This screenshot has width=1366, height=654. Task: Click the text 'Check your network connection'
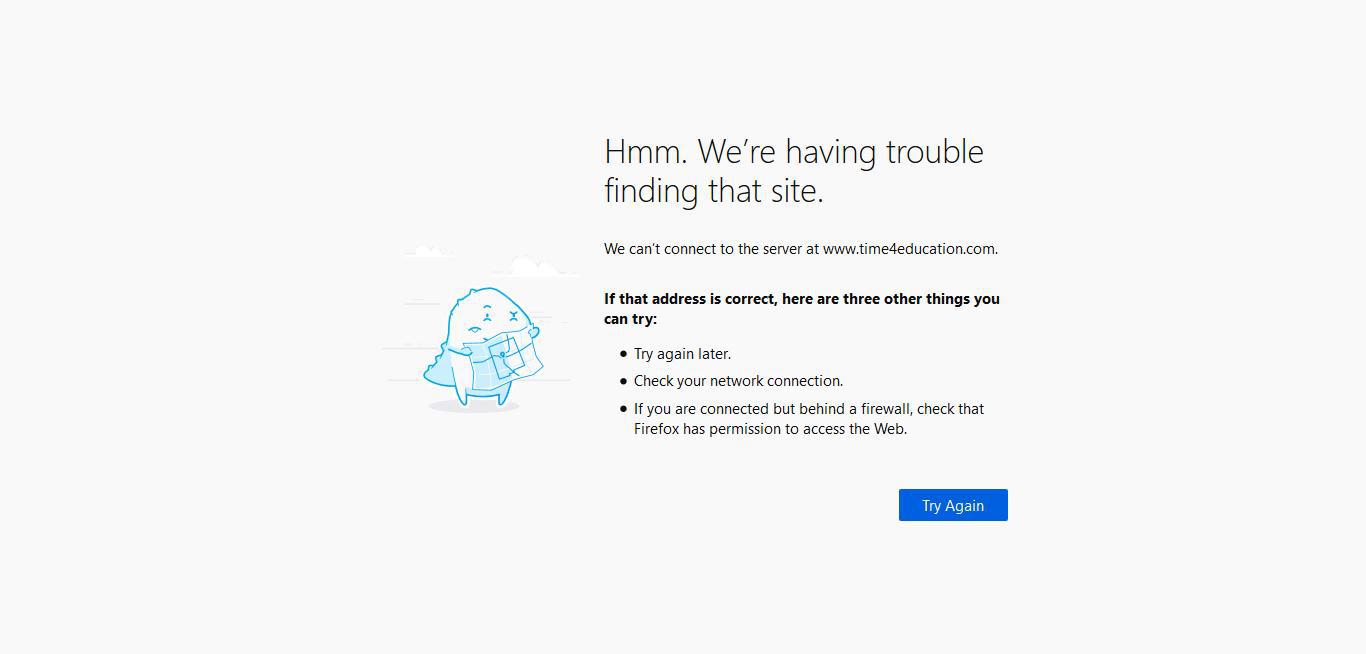[x=738, y=381]
